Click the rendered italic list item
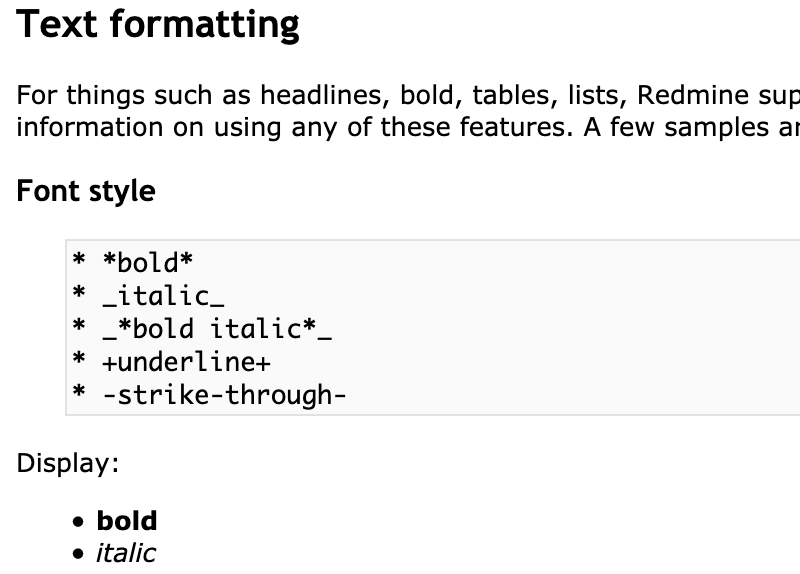Screen dimensions: 800x574 (126, 554)
